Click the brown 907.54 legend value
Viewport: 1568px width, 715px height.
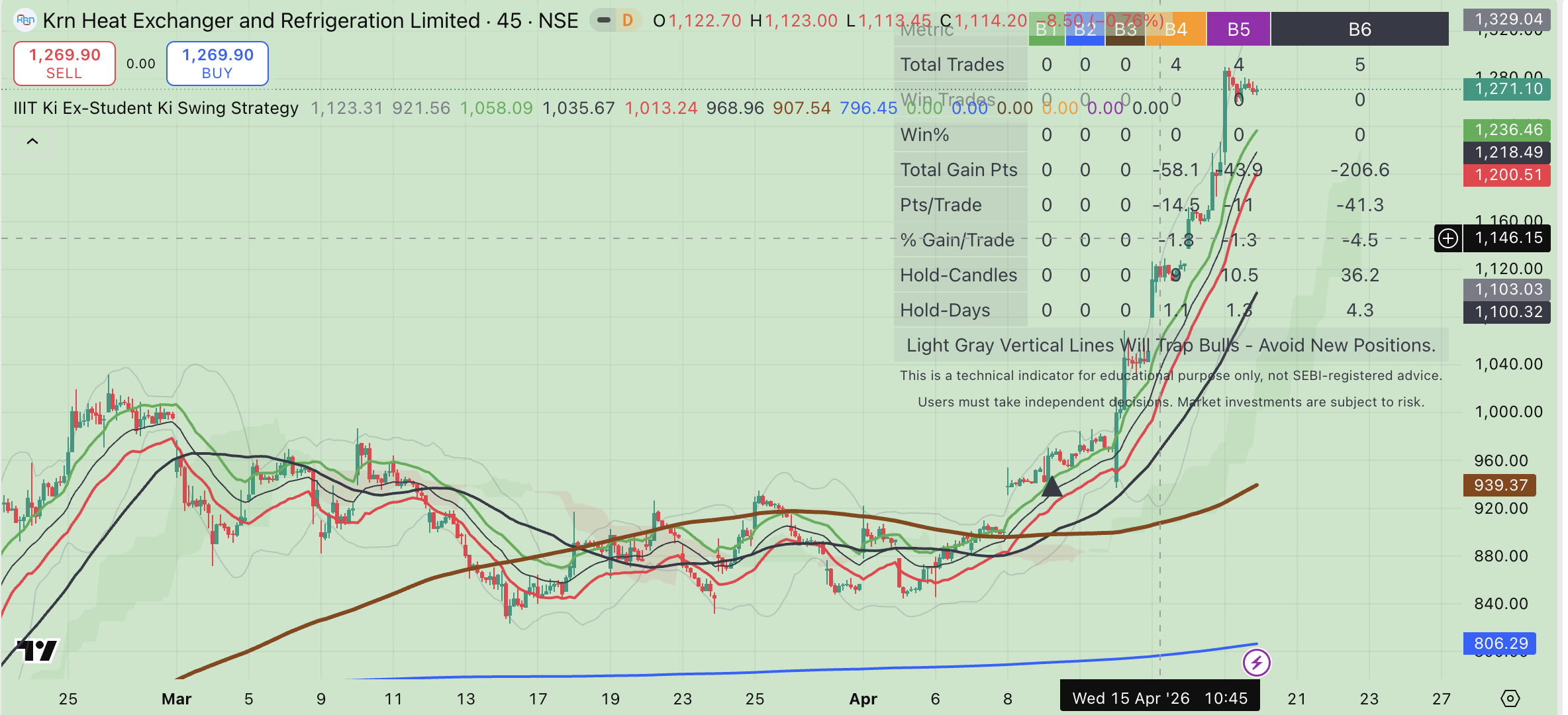801,108
